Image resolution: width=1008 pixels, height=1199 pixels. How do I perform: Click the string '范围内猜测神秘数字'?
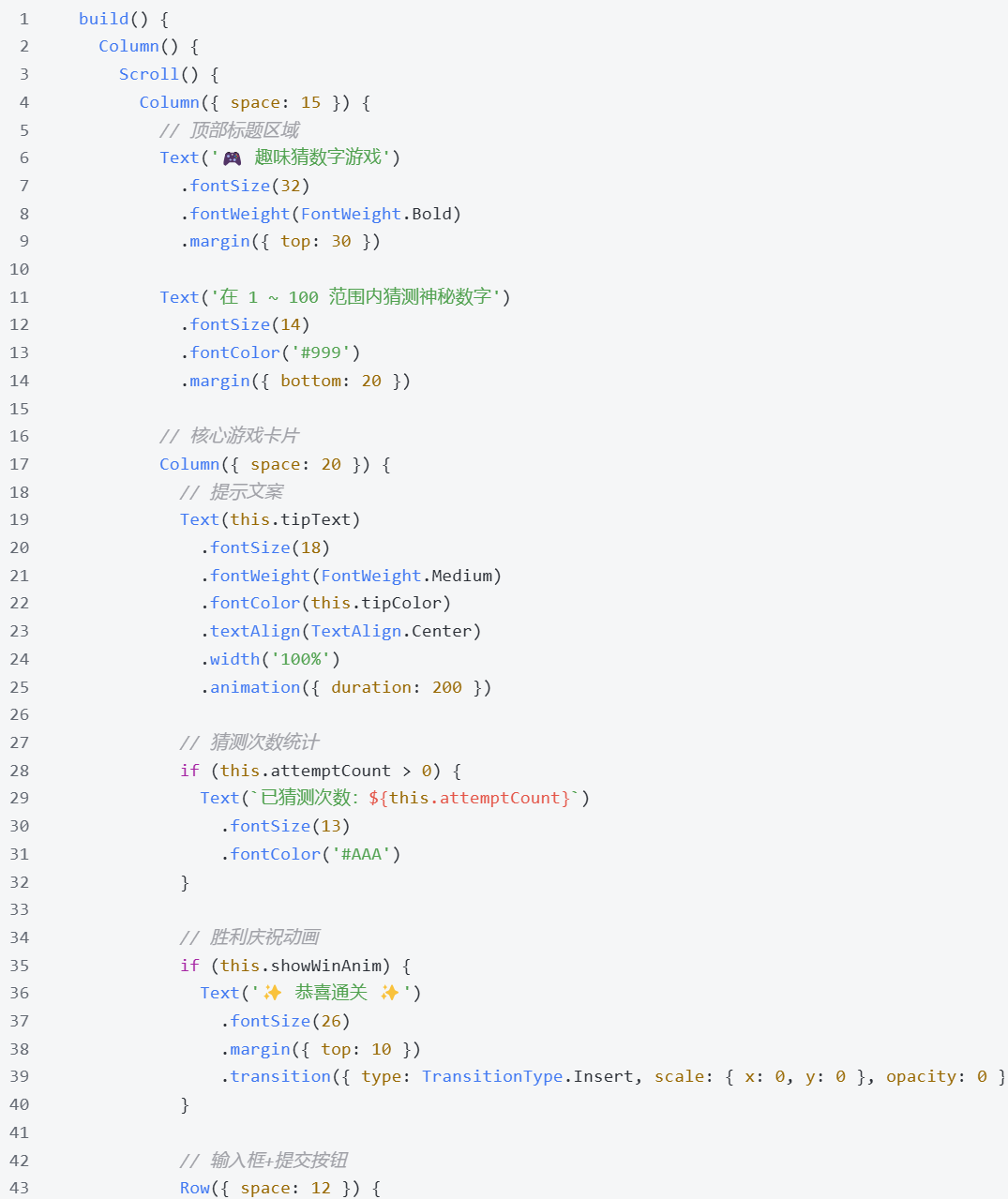pos(410,297)
